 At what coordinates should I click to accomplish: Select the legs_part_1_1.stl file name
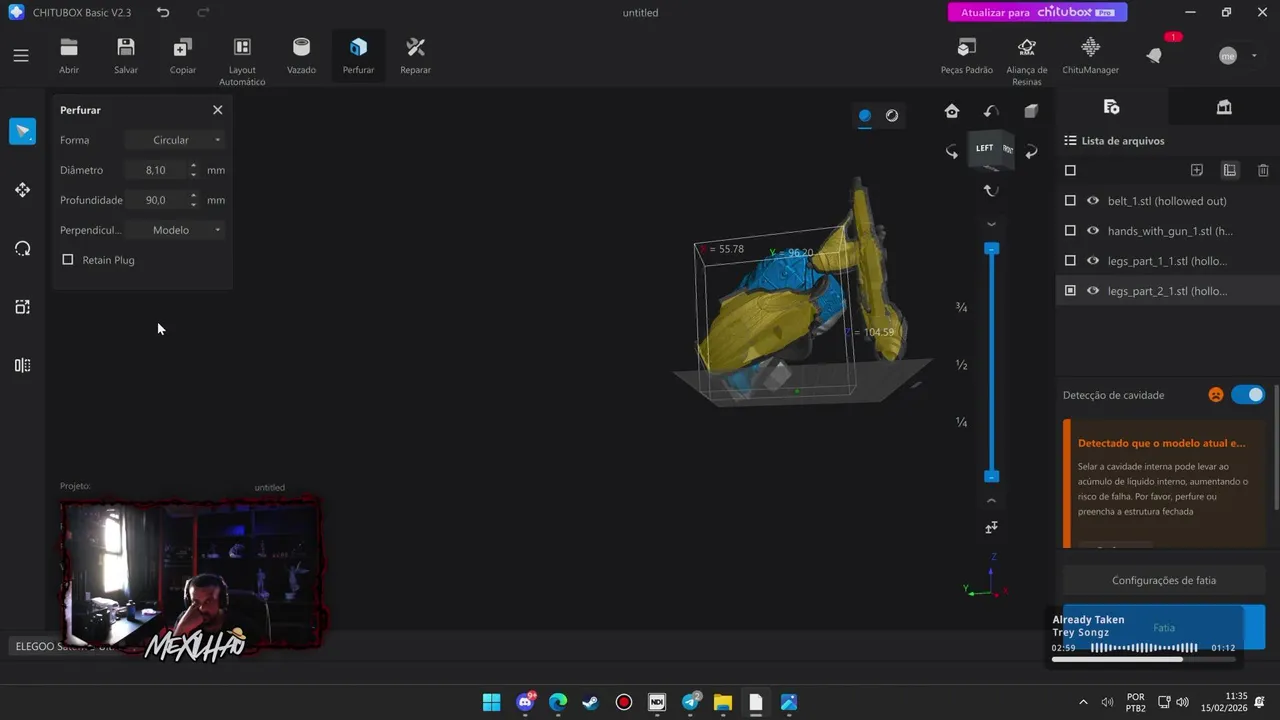pos(1167,261)
